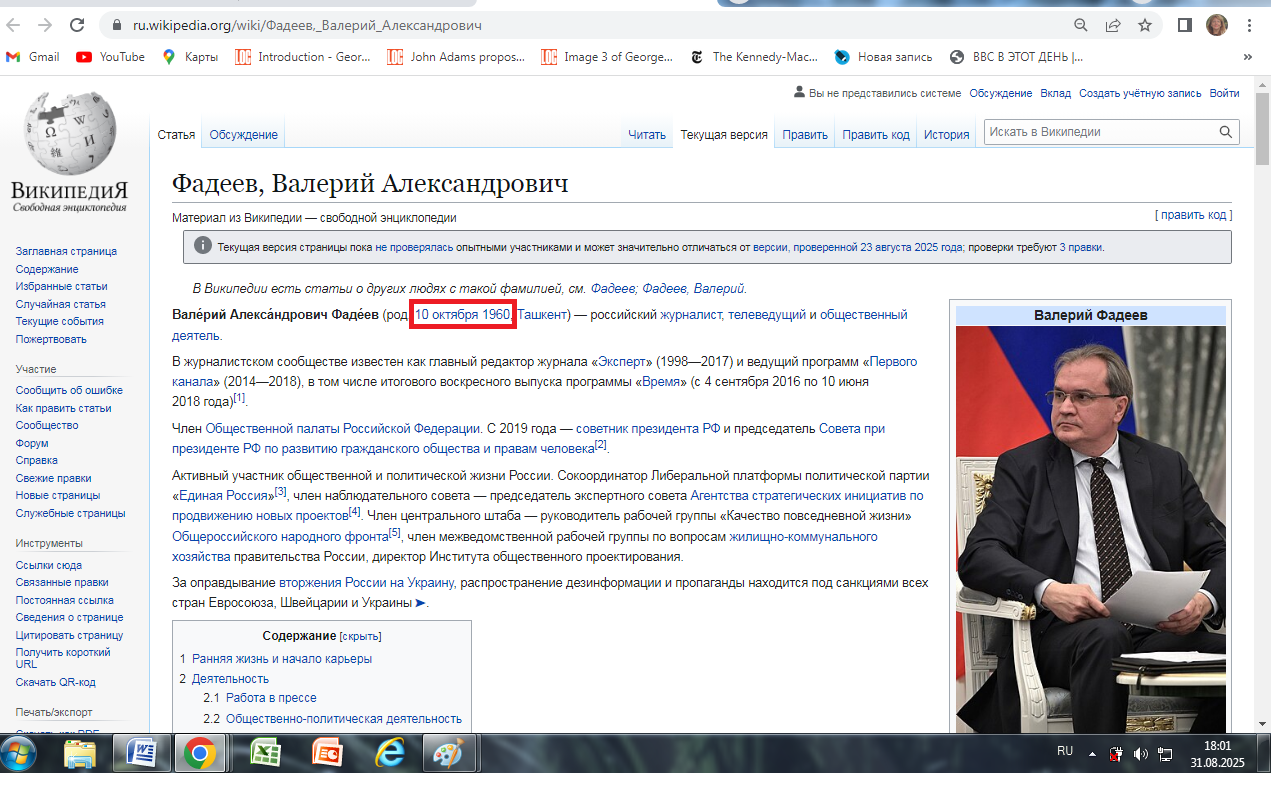The height and width of the screenshot is (785, 1279).
Task: Click the Wikipedia globe logo
Action: point(69,150)
